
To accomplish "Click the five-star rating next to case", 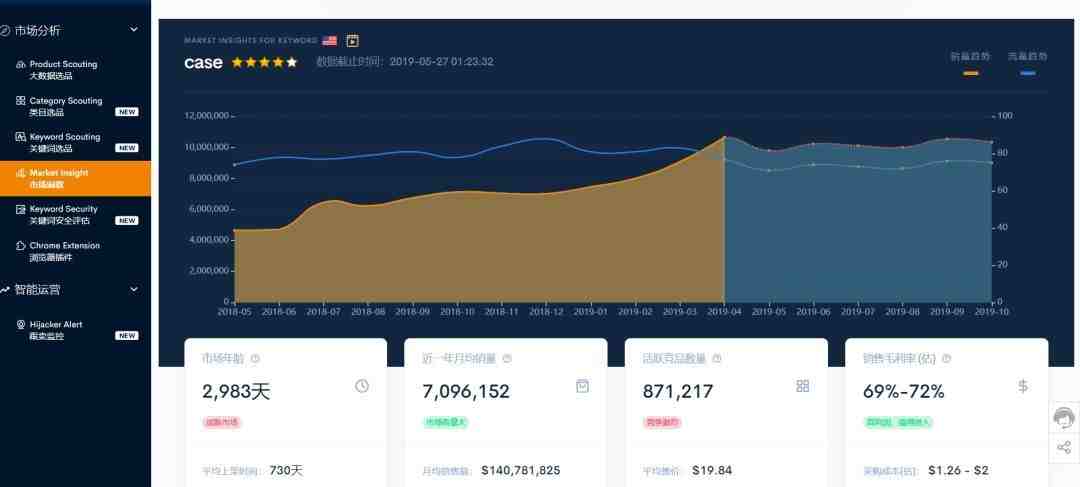I will pos(264,62).
